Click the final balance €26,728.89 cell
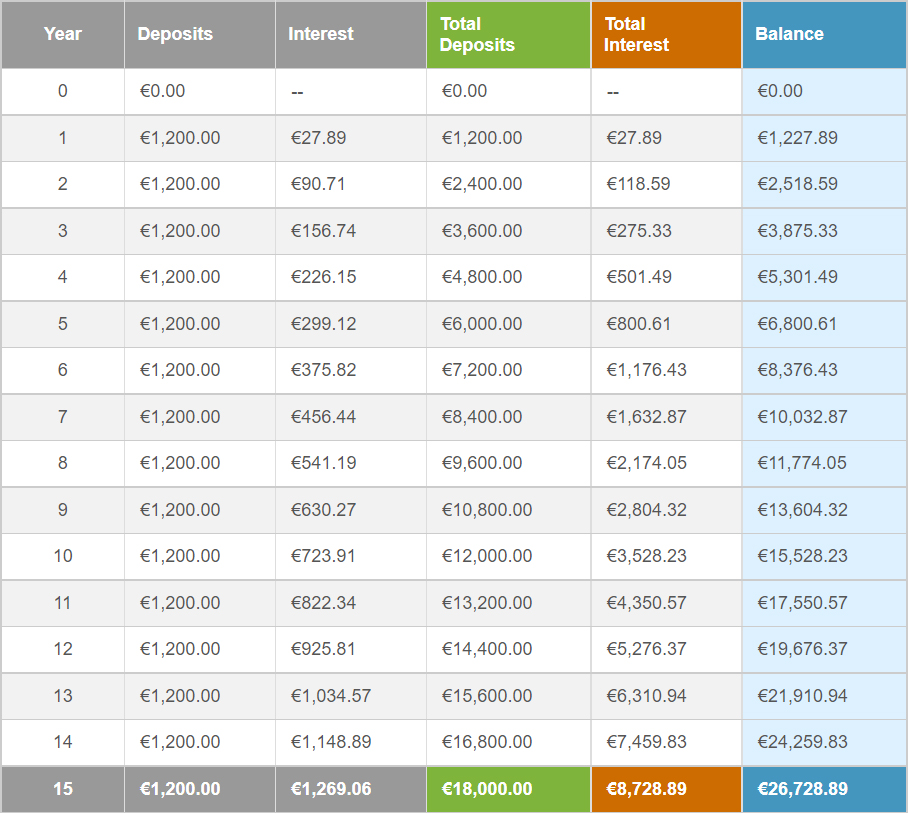Screen dimensions: 908x813 tap(802, 789)
